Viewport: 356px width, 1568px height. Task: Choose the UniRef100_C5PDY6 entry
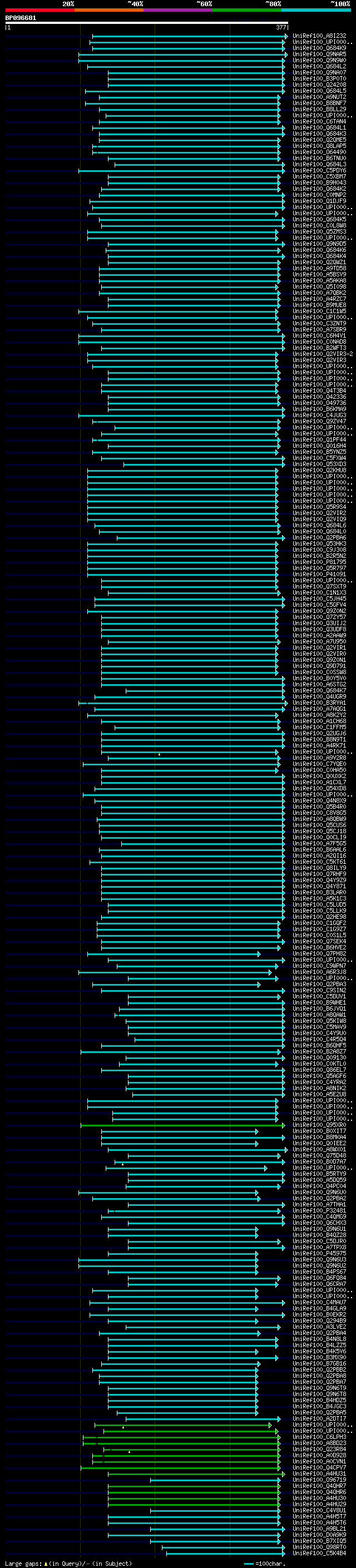click(319, 170)
